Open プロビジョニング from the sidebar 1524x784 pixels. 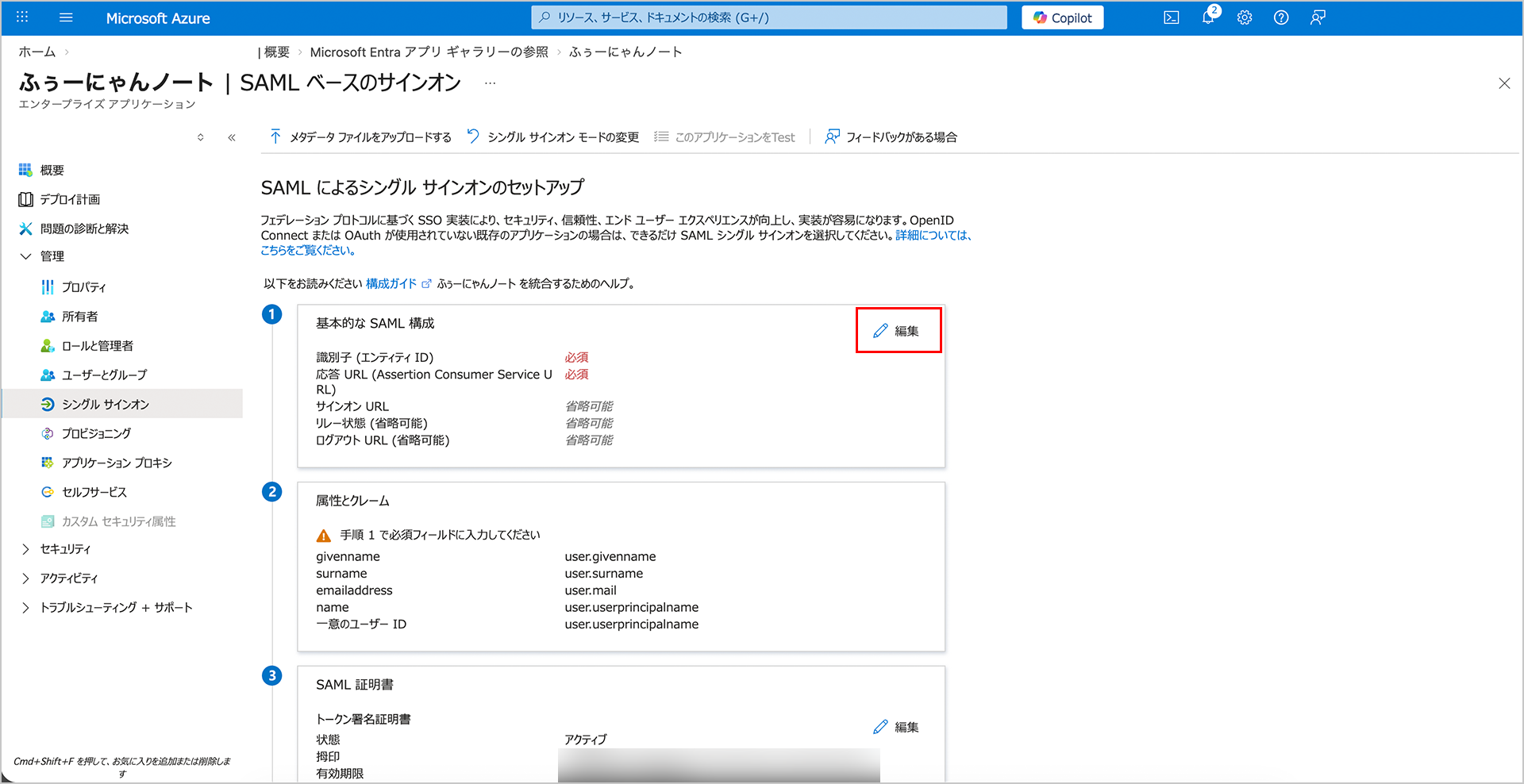point(96,433)
